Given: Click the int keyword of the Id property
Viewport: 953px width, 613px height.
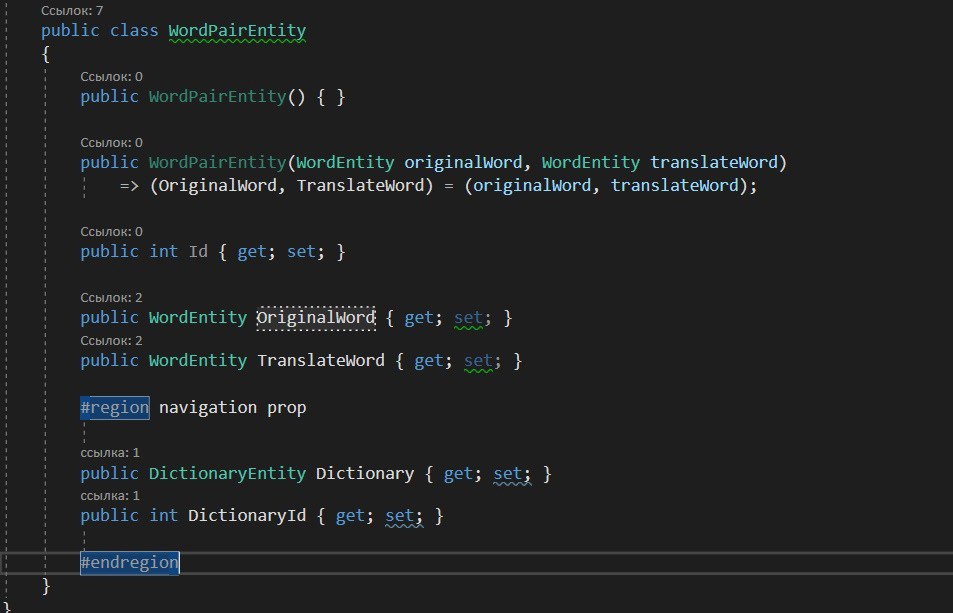Looking at the screenshot, I should (x=163, y=252).
